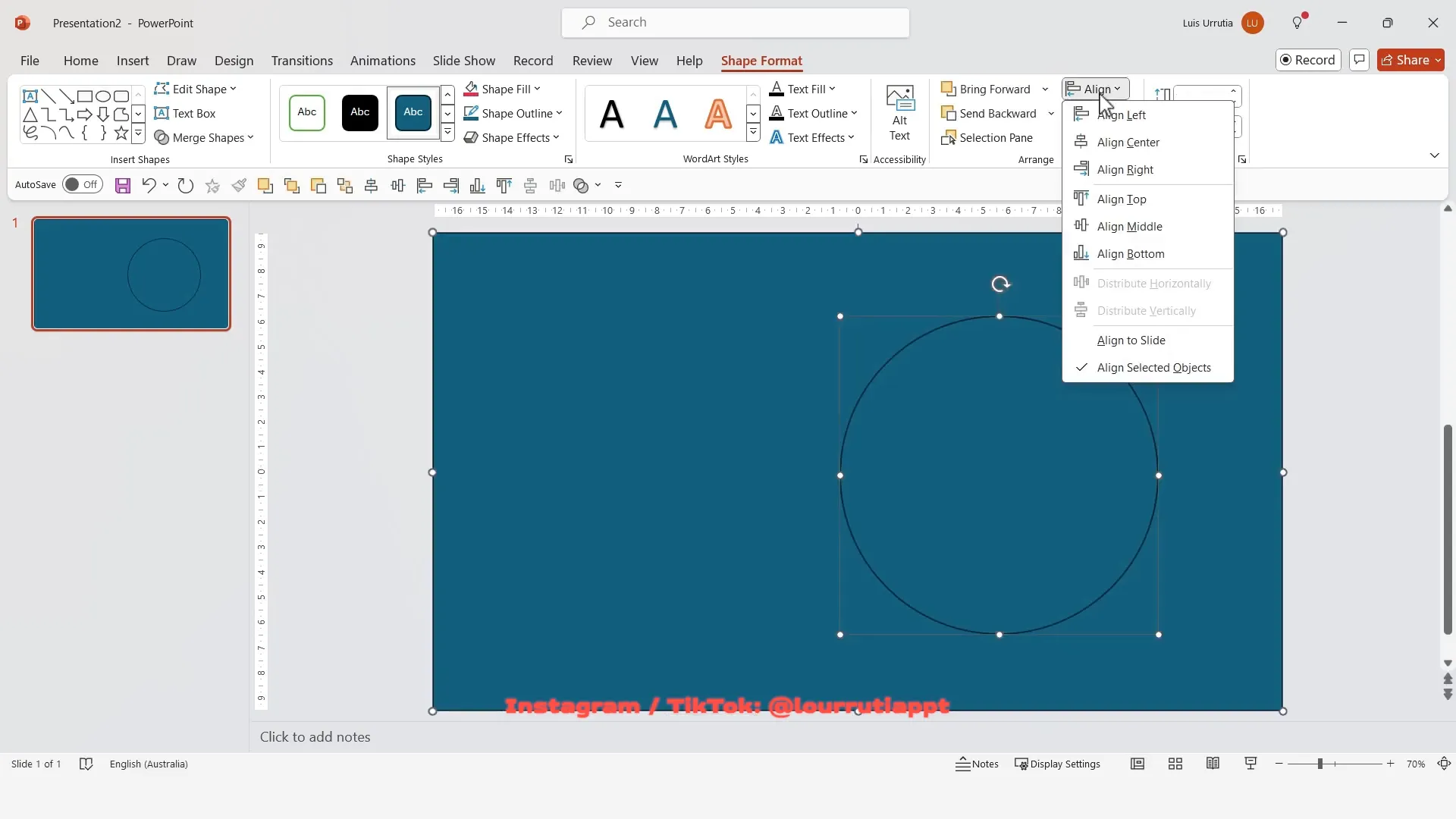This screenshot has width=1456, height=819.
Task: Open Display Settings in status bar
Action: pyautogui.click(x=1058, y=764)
